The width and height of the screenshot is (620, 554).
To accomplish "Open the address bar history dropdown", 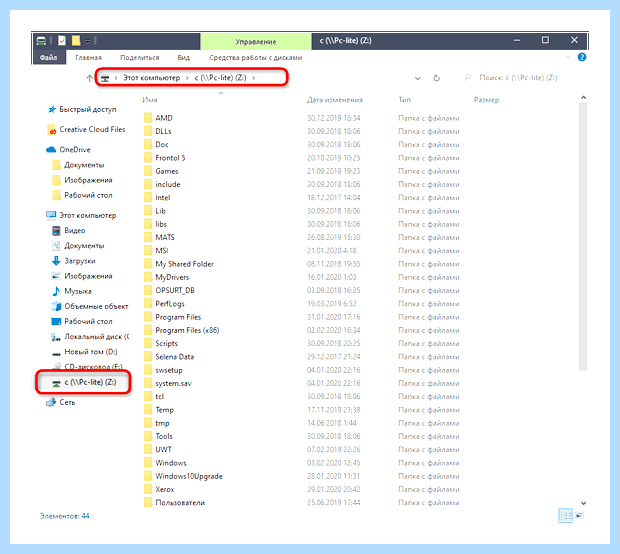I will (417, 78).
